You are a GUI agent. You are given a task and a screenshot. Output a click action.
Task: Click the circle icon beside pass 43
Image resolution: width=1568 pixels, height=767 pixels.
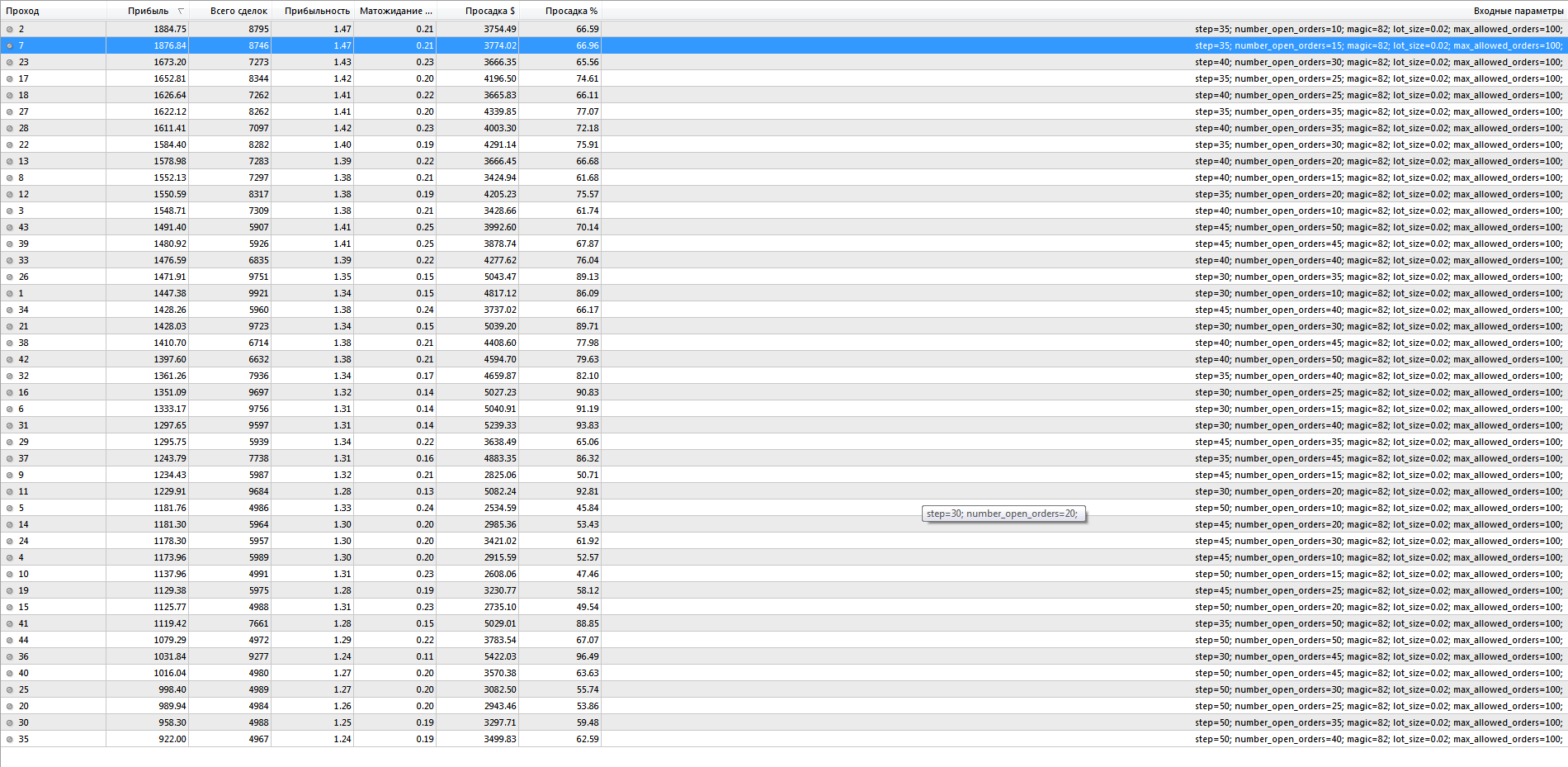10,227
